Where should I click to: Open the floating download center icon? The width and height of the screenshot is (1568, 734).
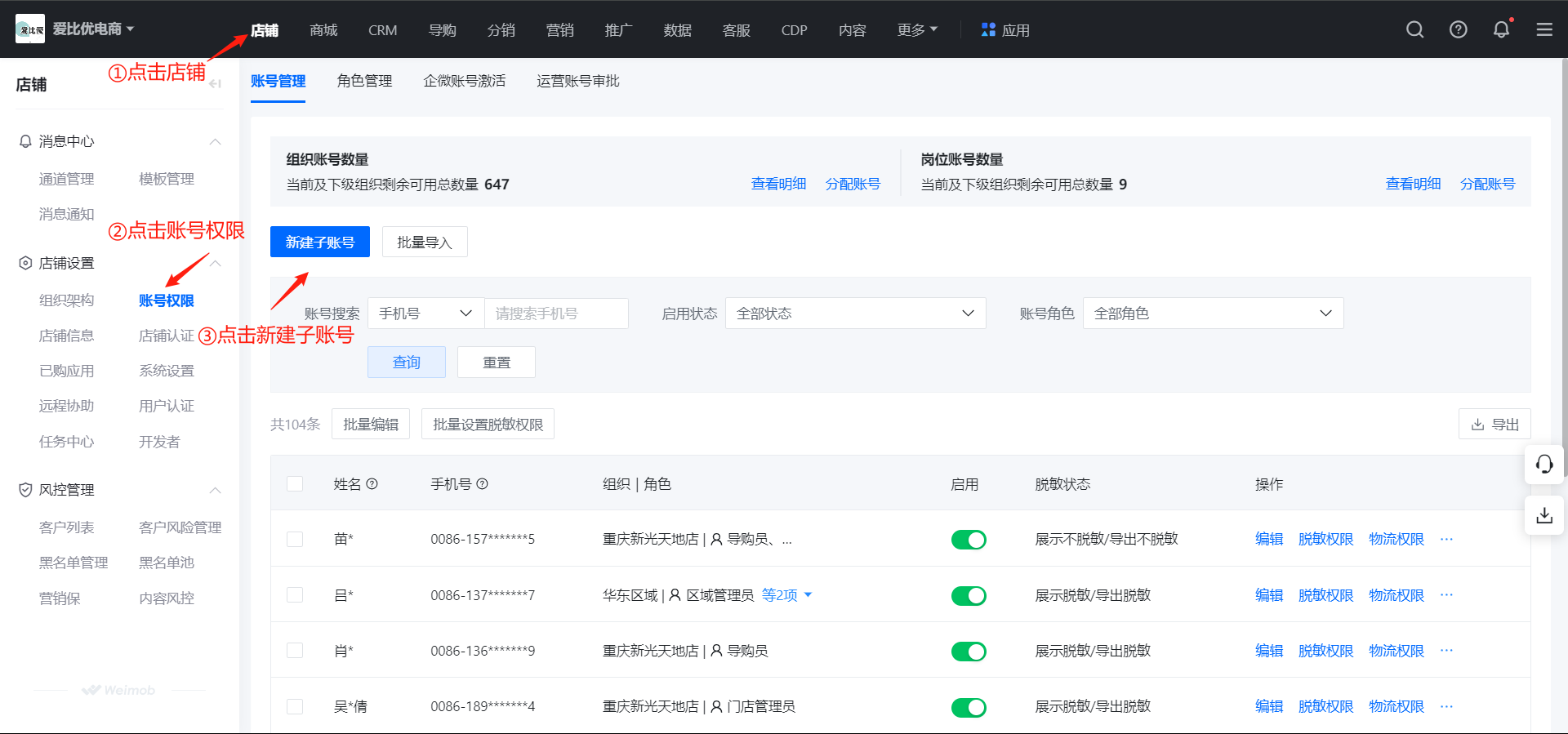click(x=1544, y=515)
